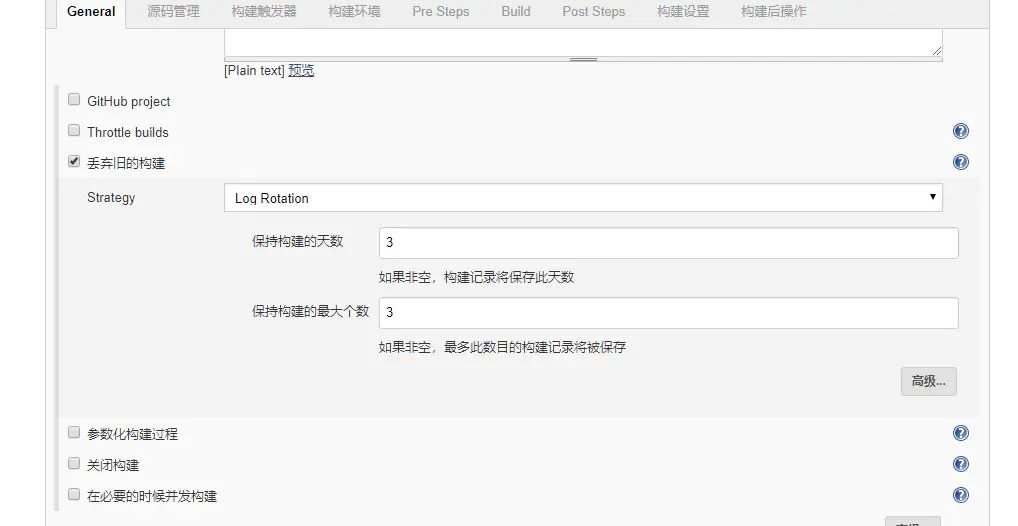1018x526 pixels.
Task: Switch to the General tab
Action: point(91,12)
